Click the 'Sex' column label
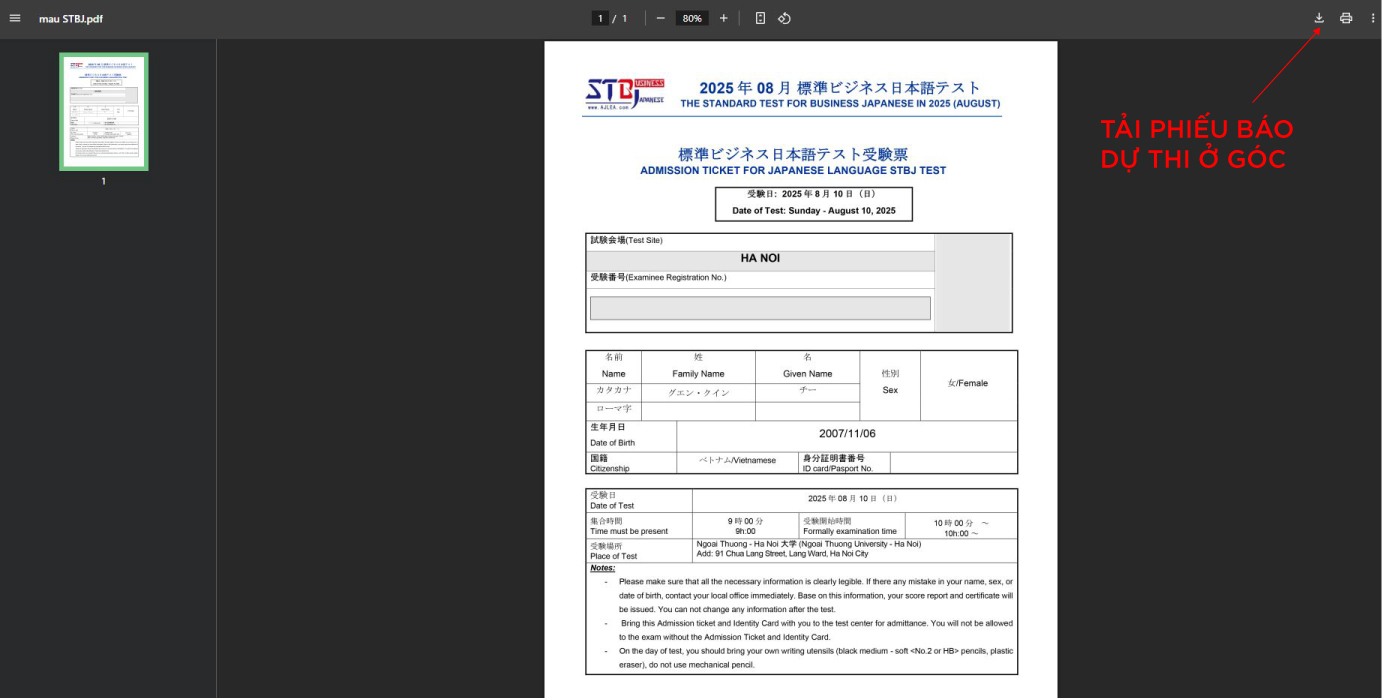Screen dimensions: 1382x698 click(890, 390)
